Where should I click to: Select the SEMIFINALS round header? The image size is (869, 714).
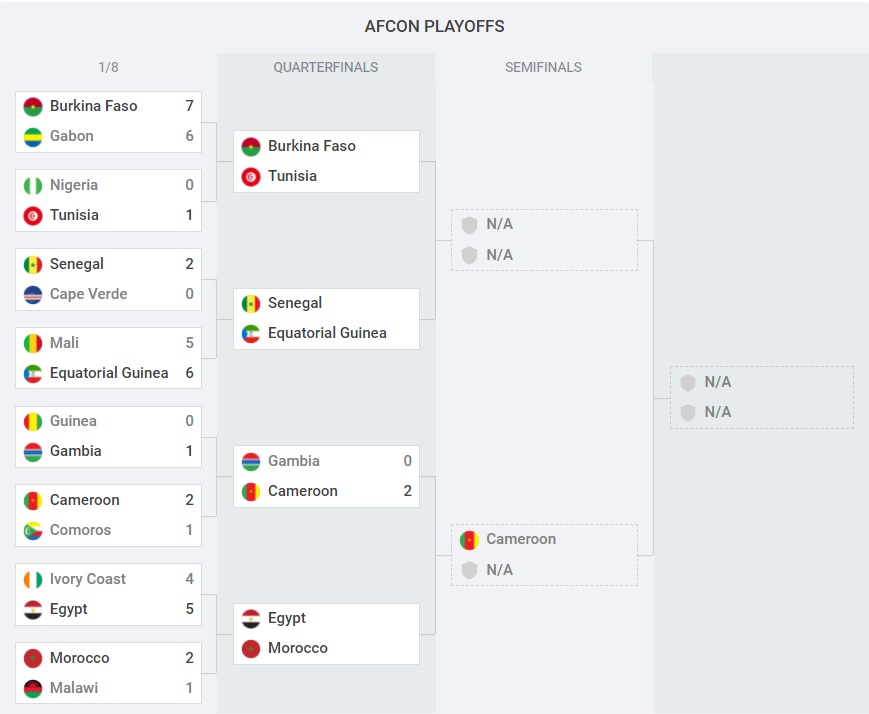coord(543,68)
